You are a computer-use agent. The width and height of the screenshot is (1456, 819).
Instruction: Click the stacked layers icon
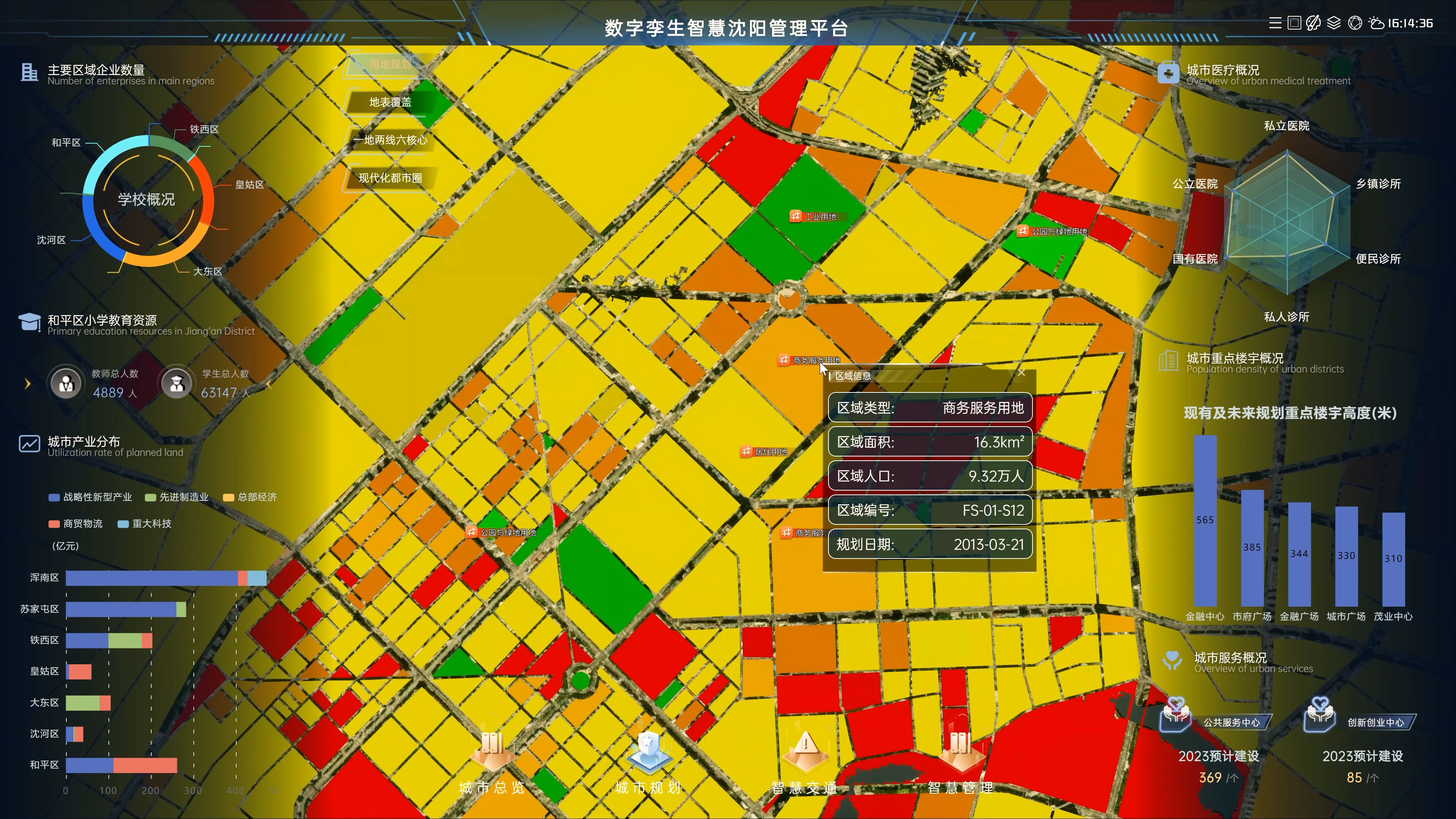pyautogui.click(x=1334, y=23)
